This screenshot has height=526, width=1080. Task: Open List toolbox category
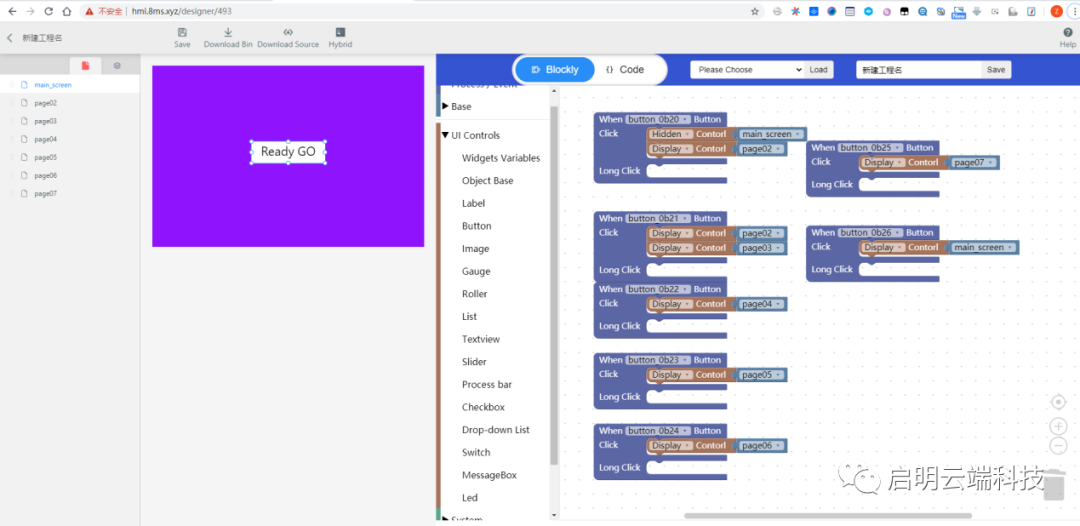click(x=469, y=317)
